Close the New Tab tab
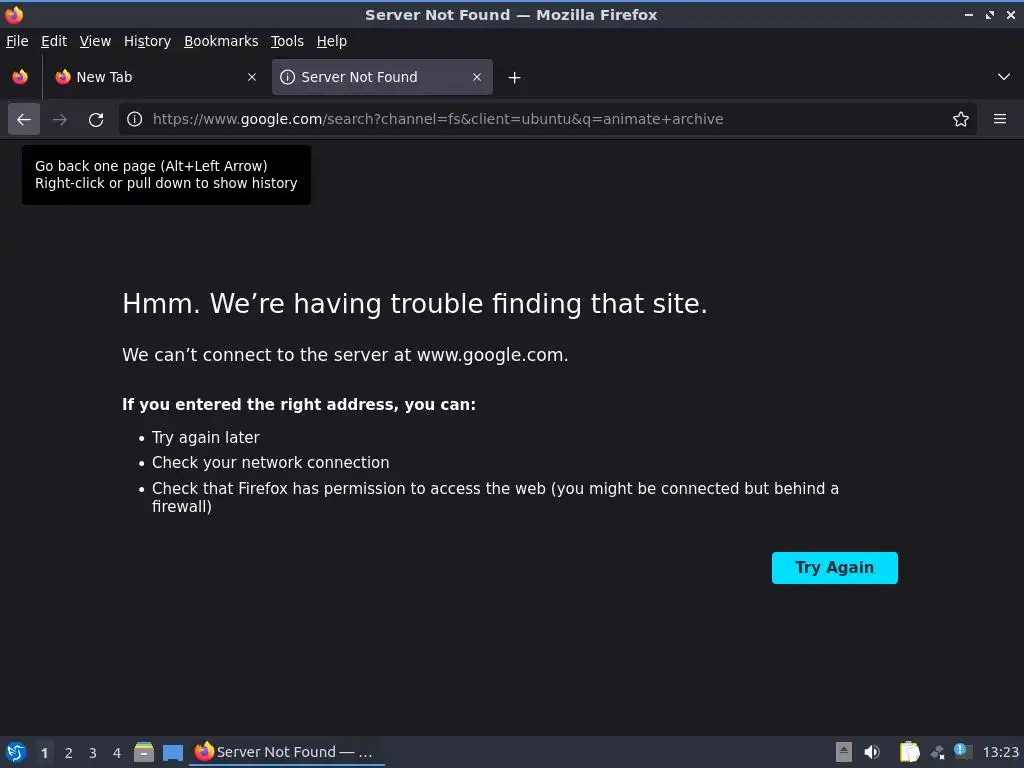1024x768 pixels. [x=252, y=77]
